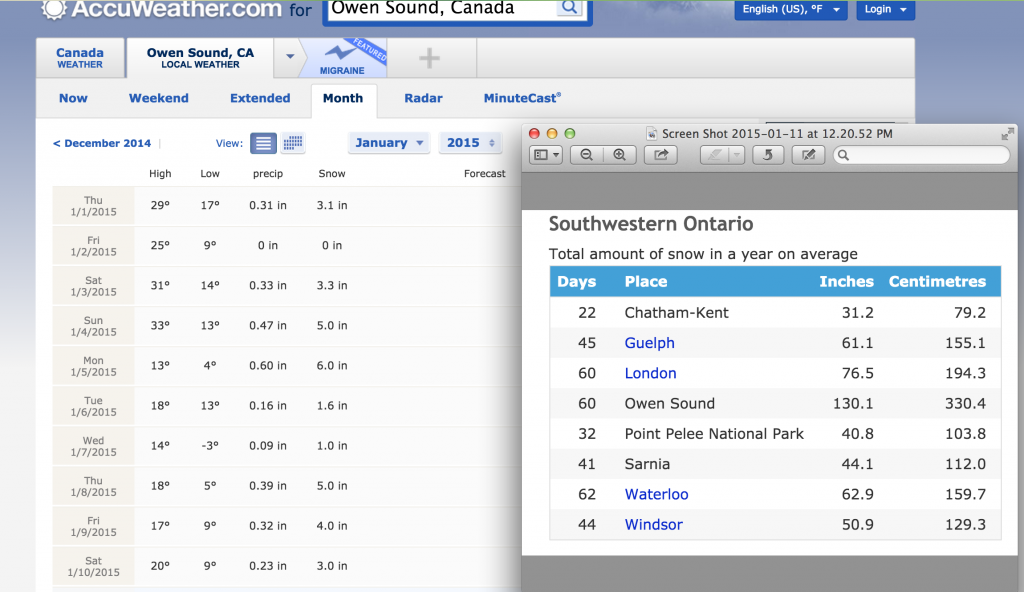Click the AccuWeather search magnifier icon
The image size is (1024, 592).
pyautogui.click(x=569, y=8)
